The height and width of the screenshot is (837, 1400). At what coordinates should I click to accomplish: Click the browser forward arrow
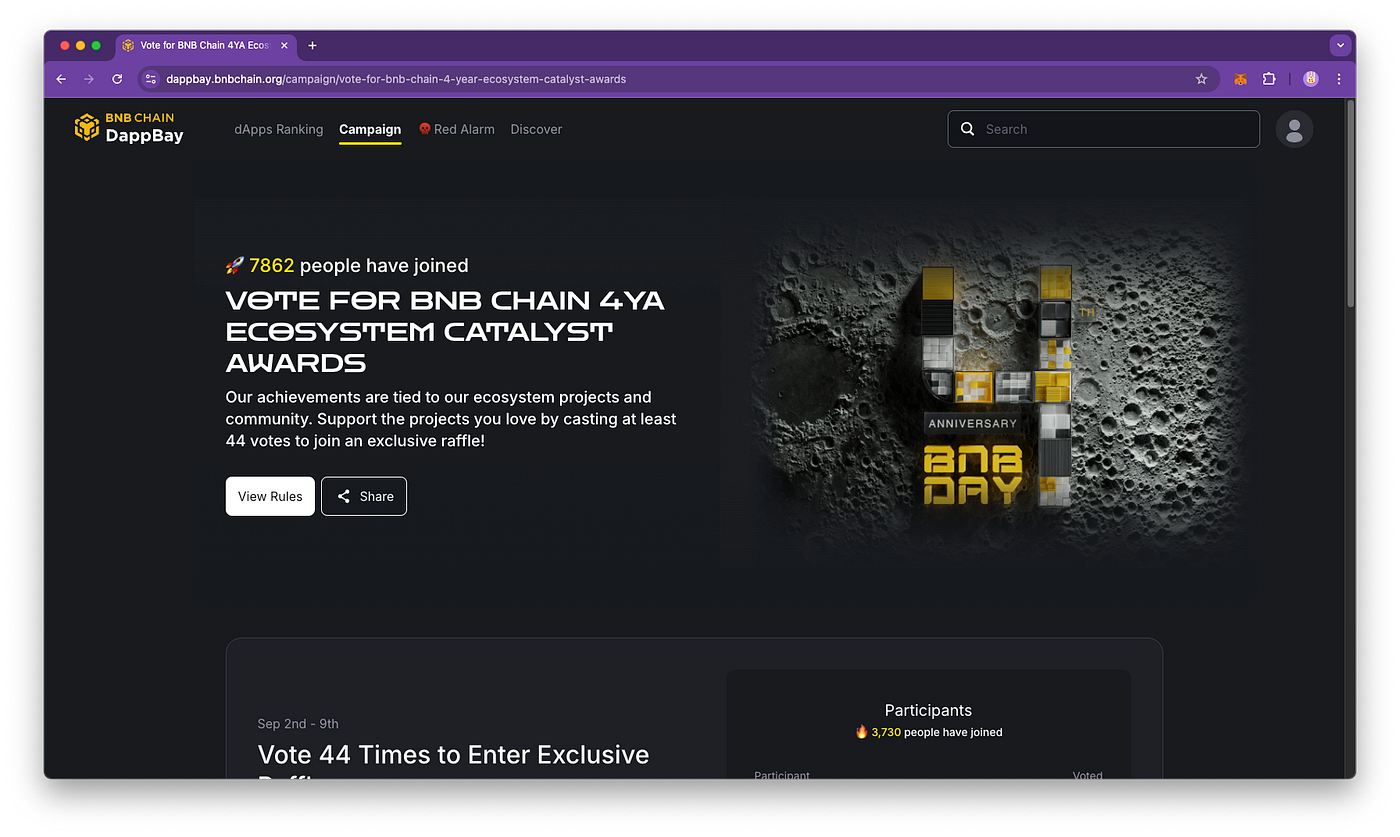point(89,79)
